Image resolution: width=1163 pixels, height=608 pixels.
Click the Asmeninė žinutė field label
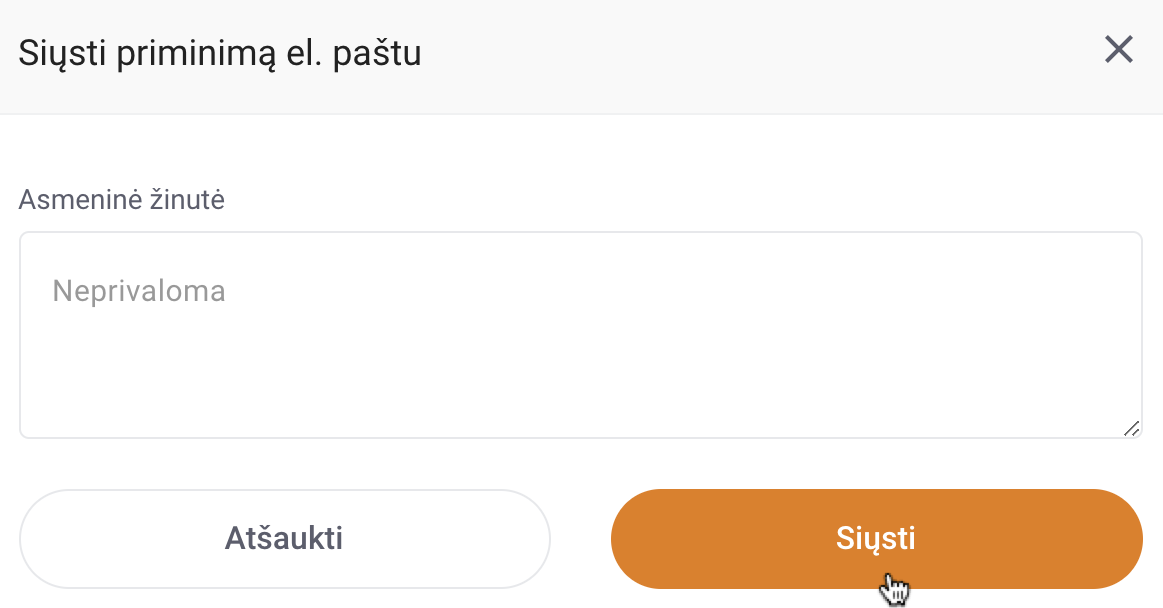pyautogui.click(x=122, y=199)
